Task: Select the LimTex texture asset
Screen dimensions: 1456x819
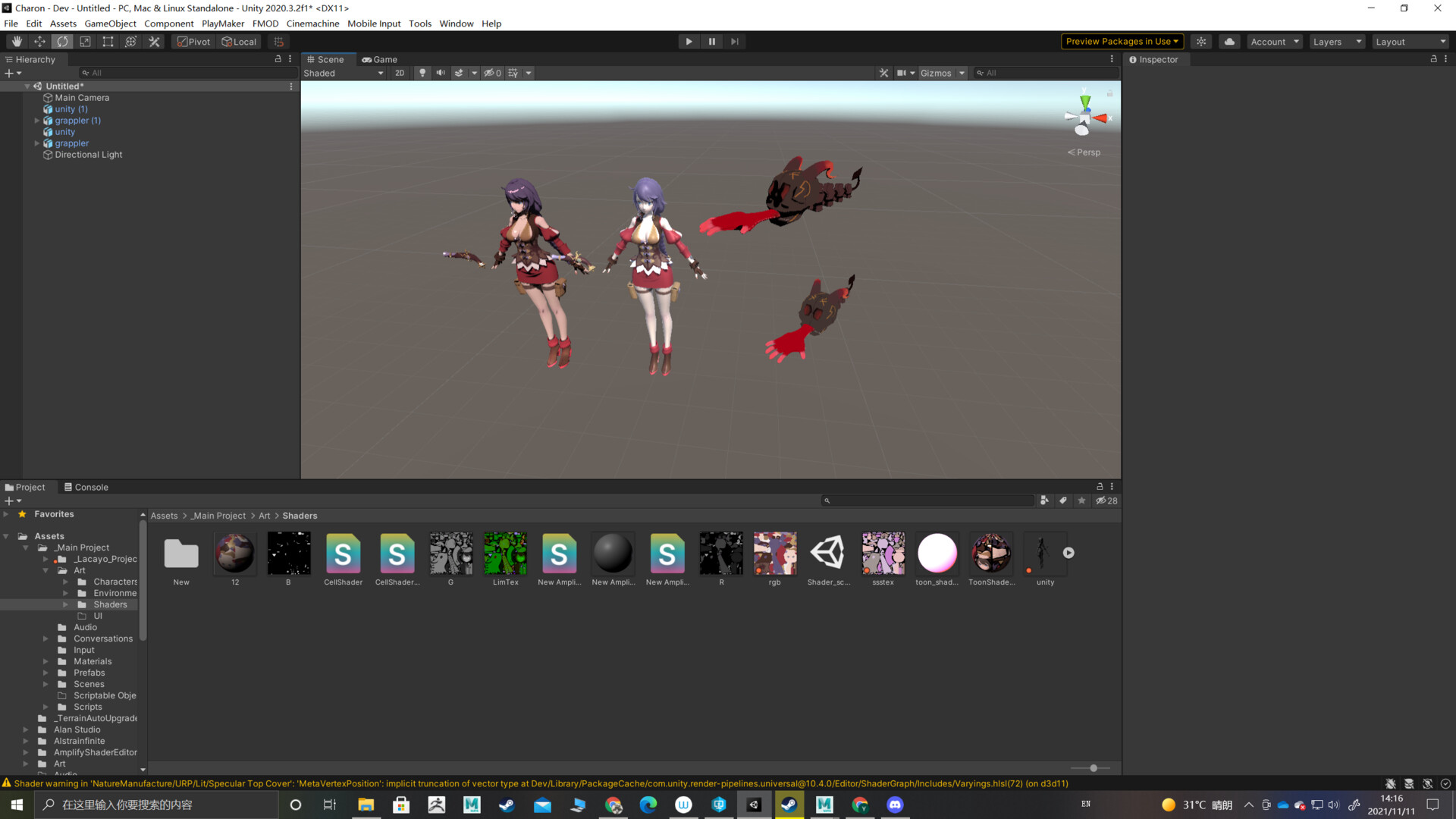Action: (505, 559)
